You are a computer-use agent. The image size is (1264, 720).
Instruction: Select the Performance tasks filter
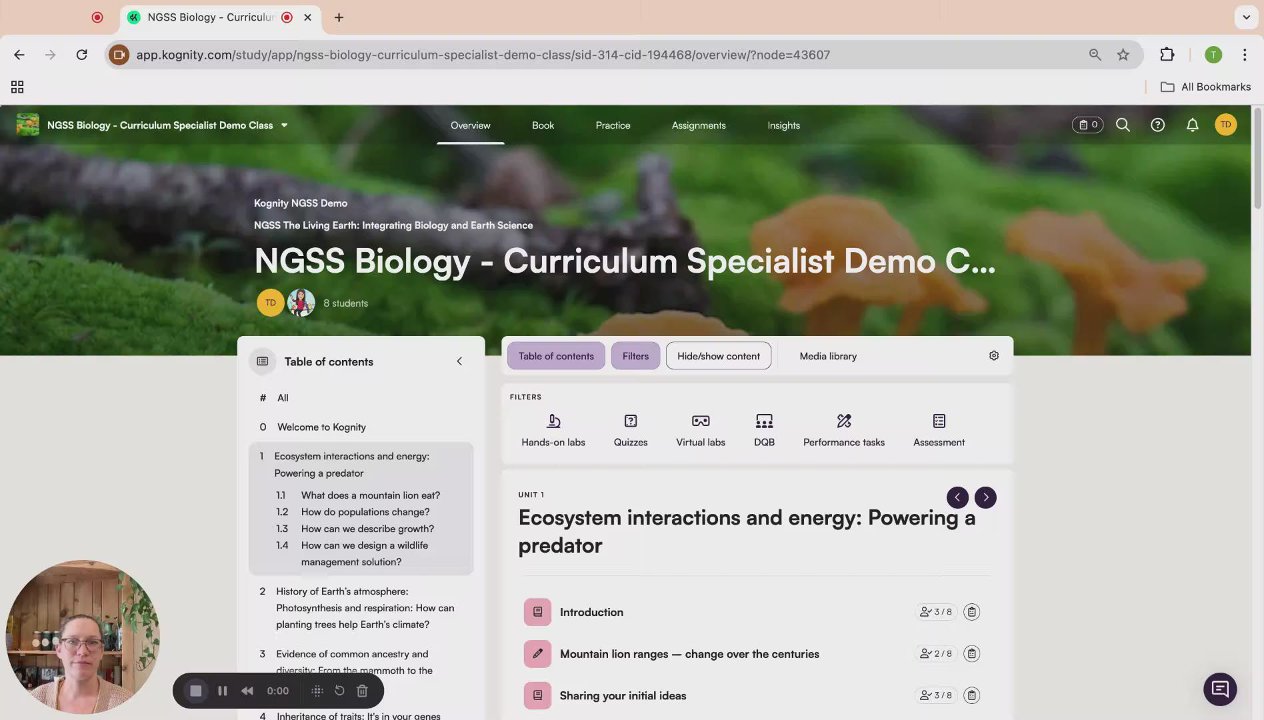(844, 431)
